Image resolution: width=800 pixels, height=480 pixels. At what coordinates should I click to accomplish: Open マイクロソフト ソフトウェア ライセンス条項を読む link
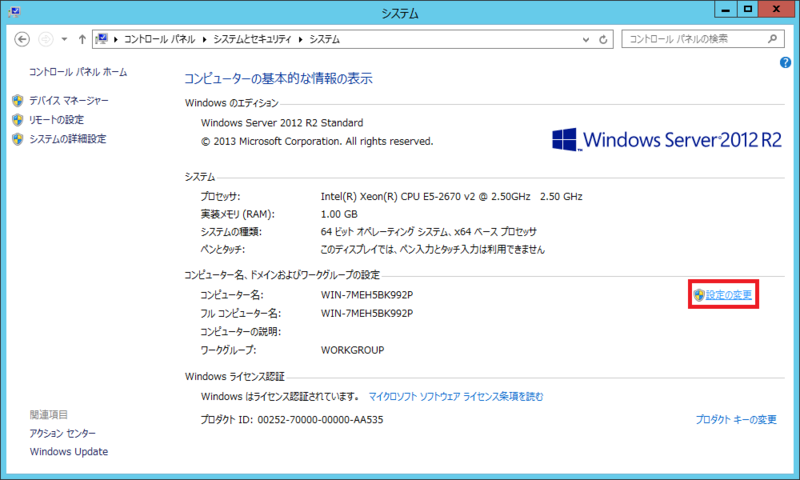pos(456,396)
